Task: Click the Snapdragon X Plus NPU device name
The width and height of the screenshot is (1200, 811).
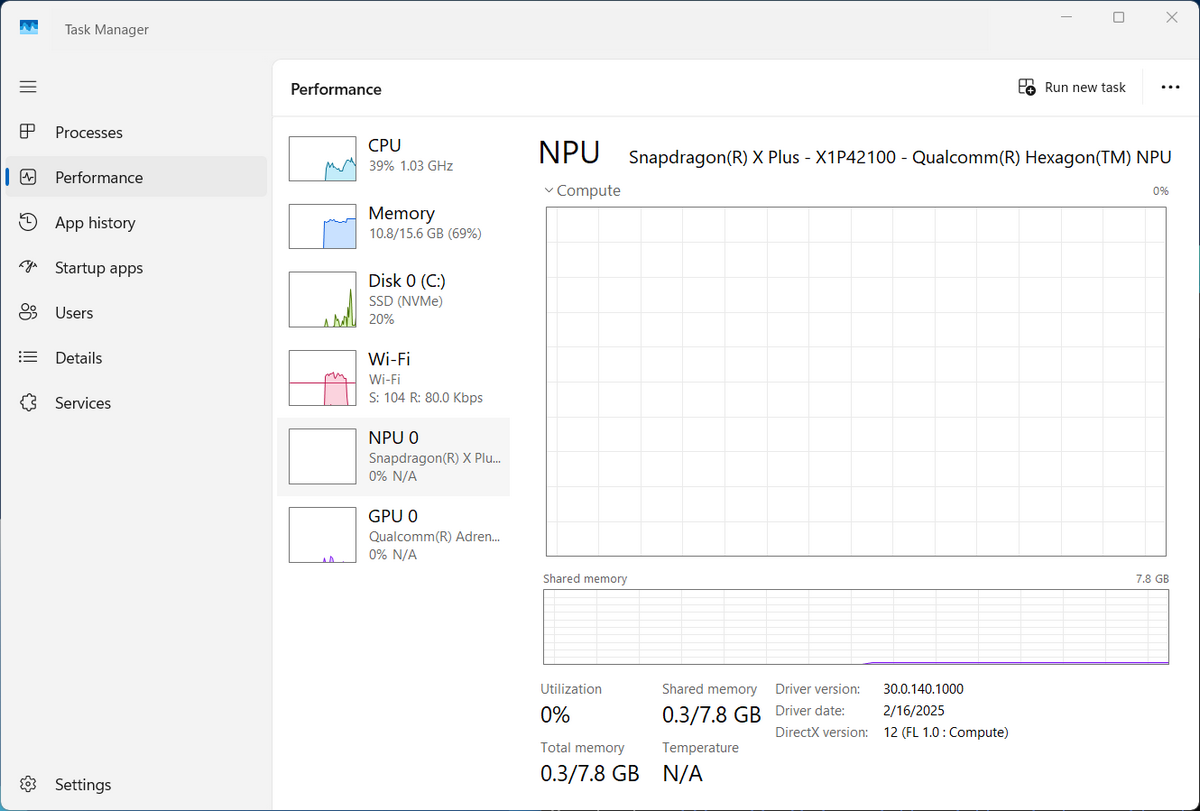Action: click(x=900, y=157)
